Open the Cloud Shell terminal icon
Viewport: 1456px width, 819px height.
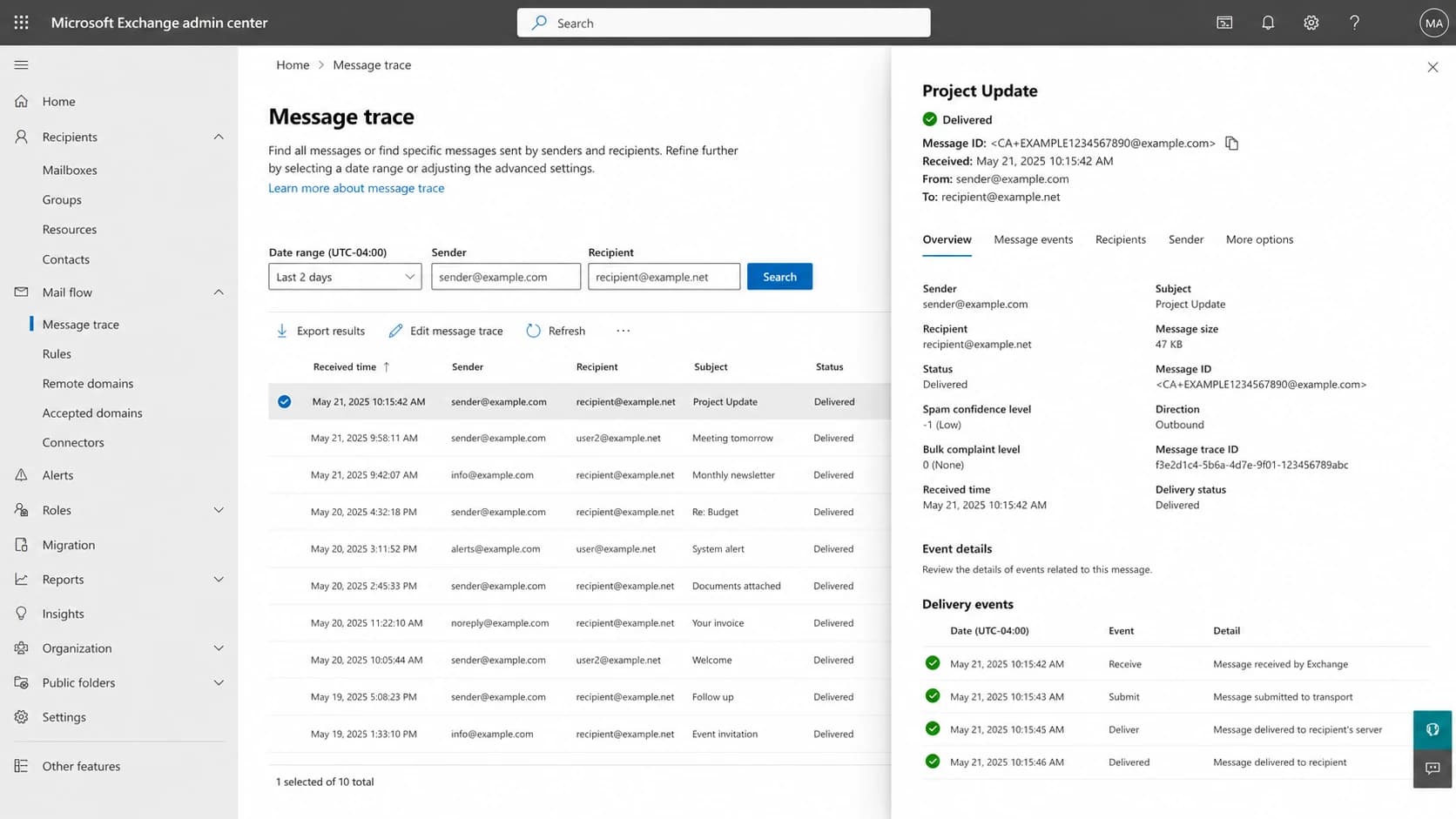pos(1224,23)
